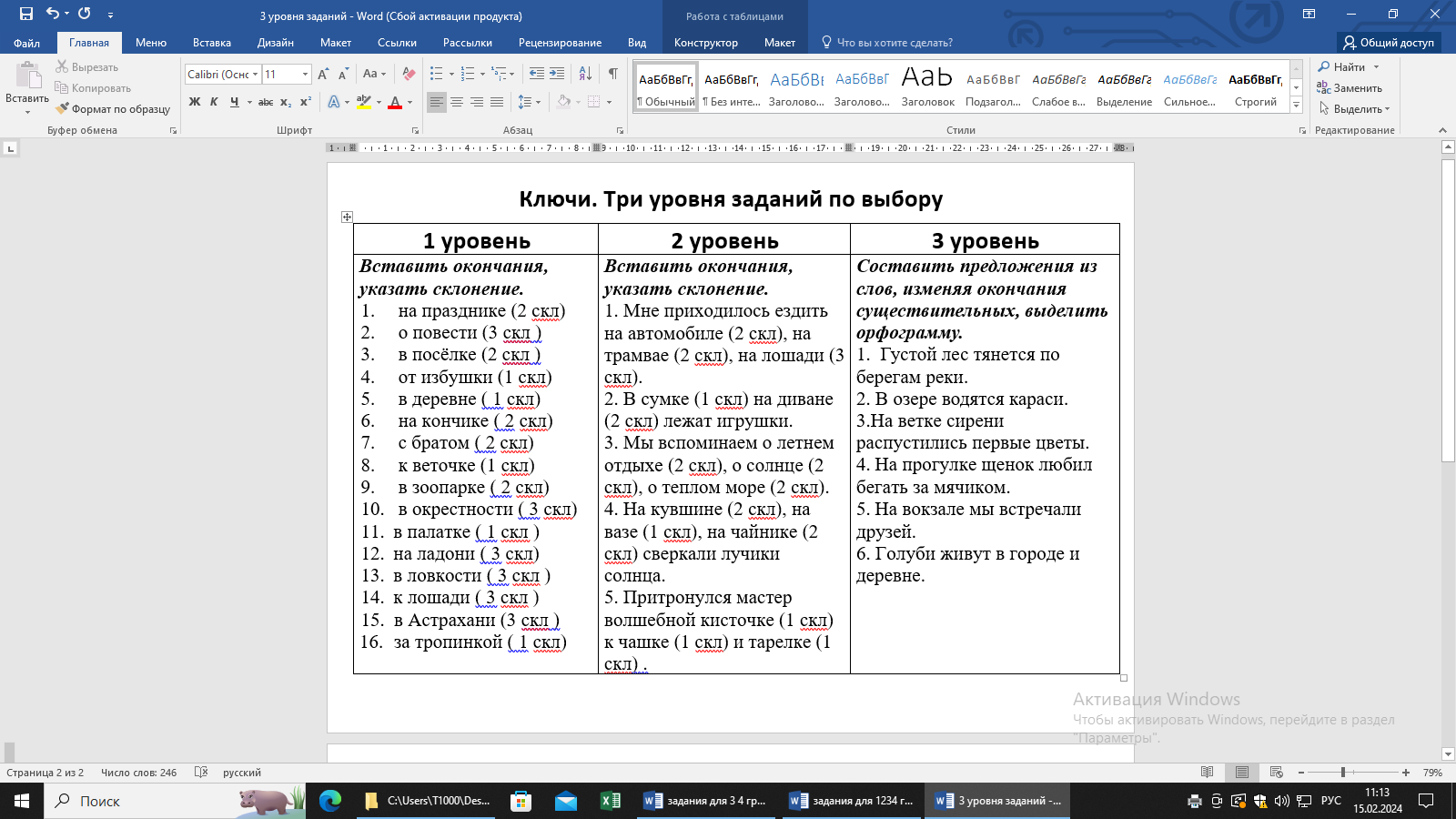Viewport: 1456px width, 819px height.
Task: Open the font name dropdown
Action: coord(256,75)
